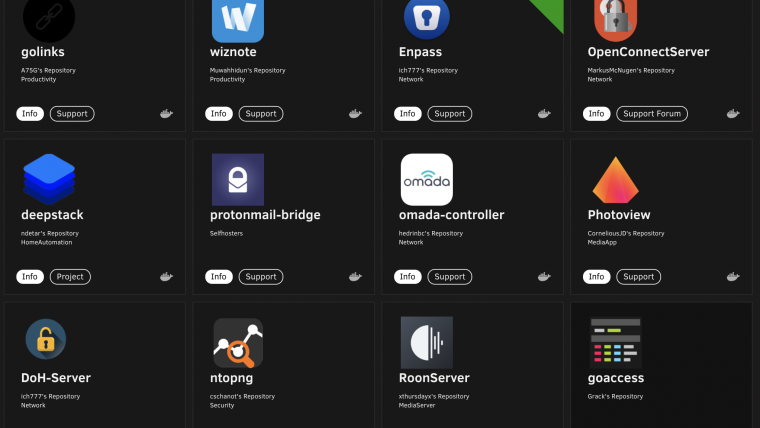Image resolution: width=760 pixels, height=428 pixels.
Task: Click the Enpass keyhole app icon
Action: pyautogui.click(x=427, y=19)
